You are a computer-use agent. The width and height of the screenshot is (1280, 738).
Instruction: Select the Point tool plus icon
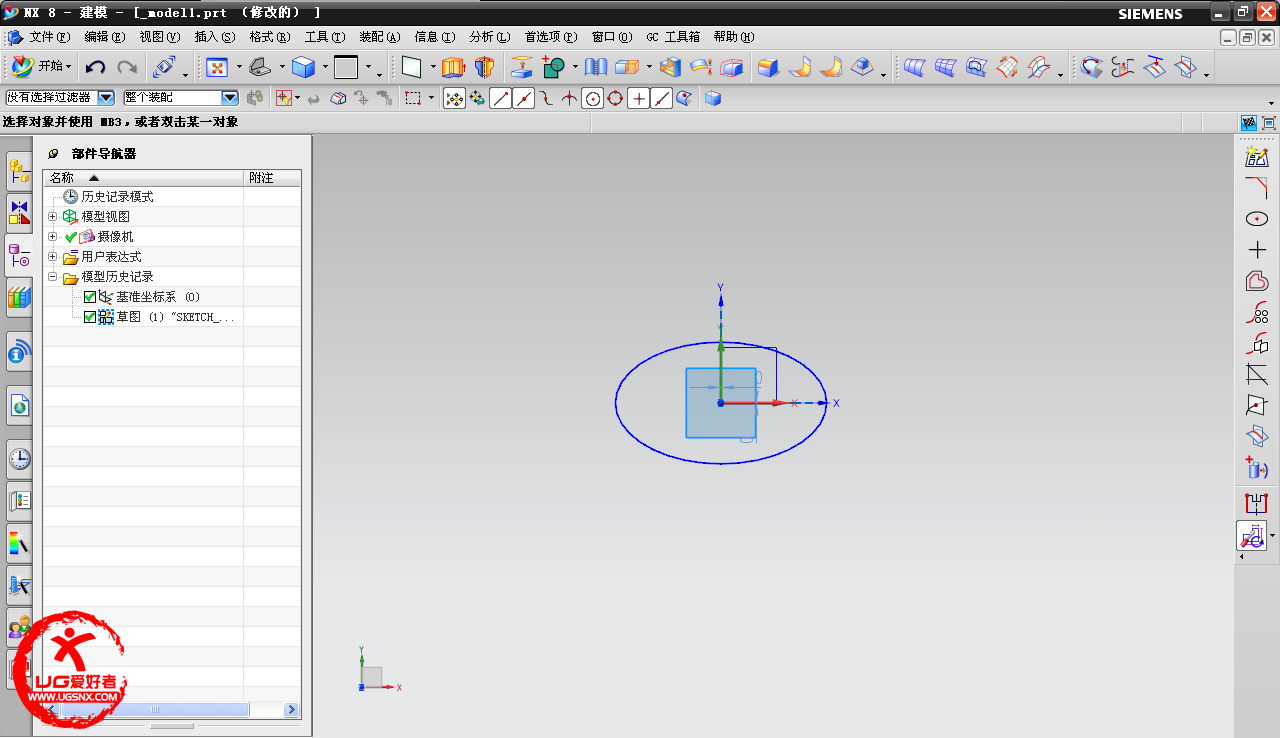point(1257,250)
